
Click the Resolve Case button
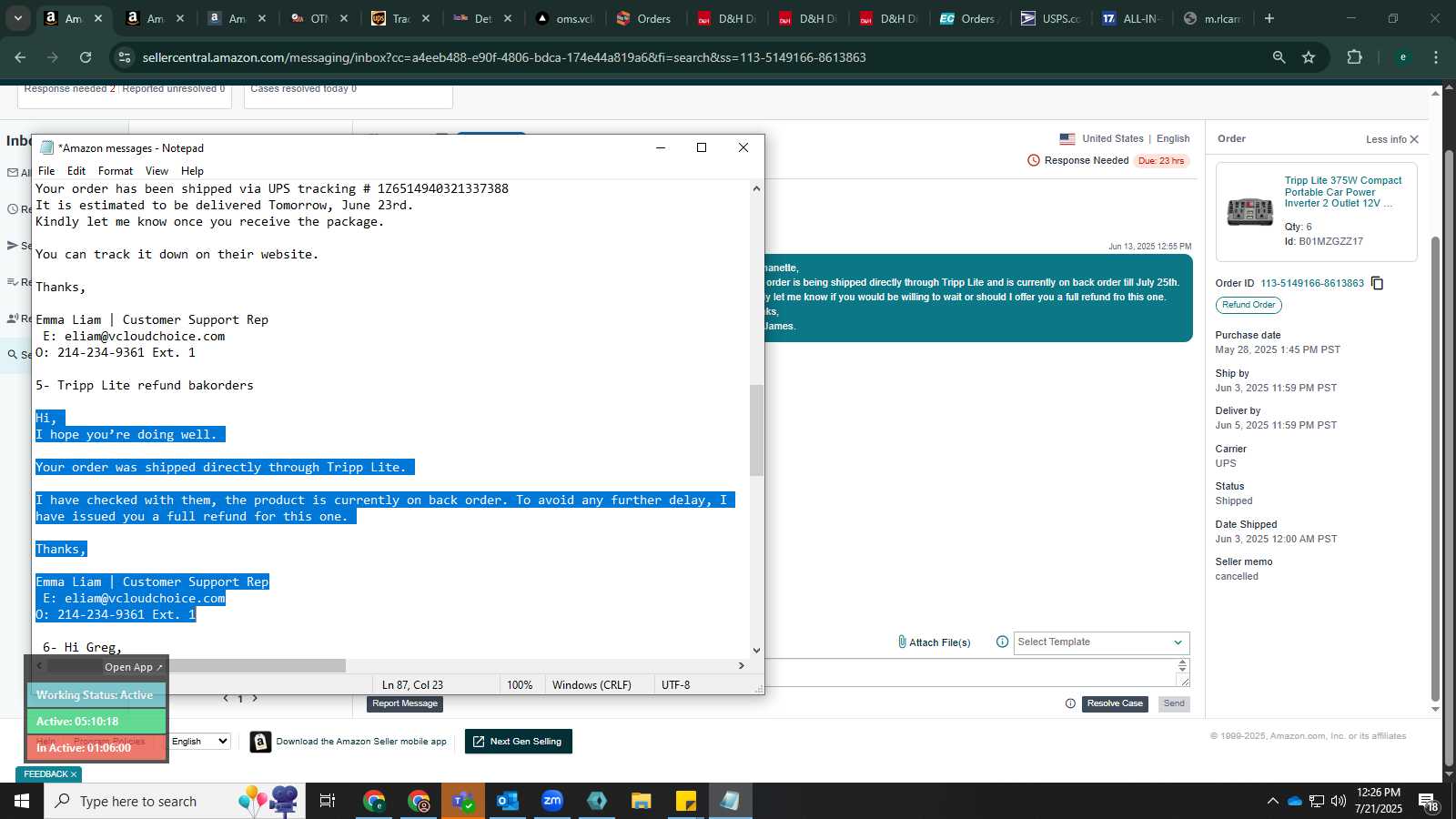1115,703
